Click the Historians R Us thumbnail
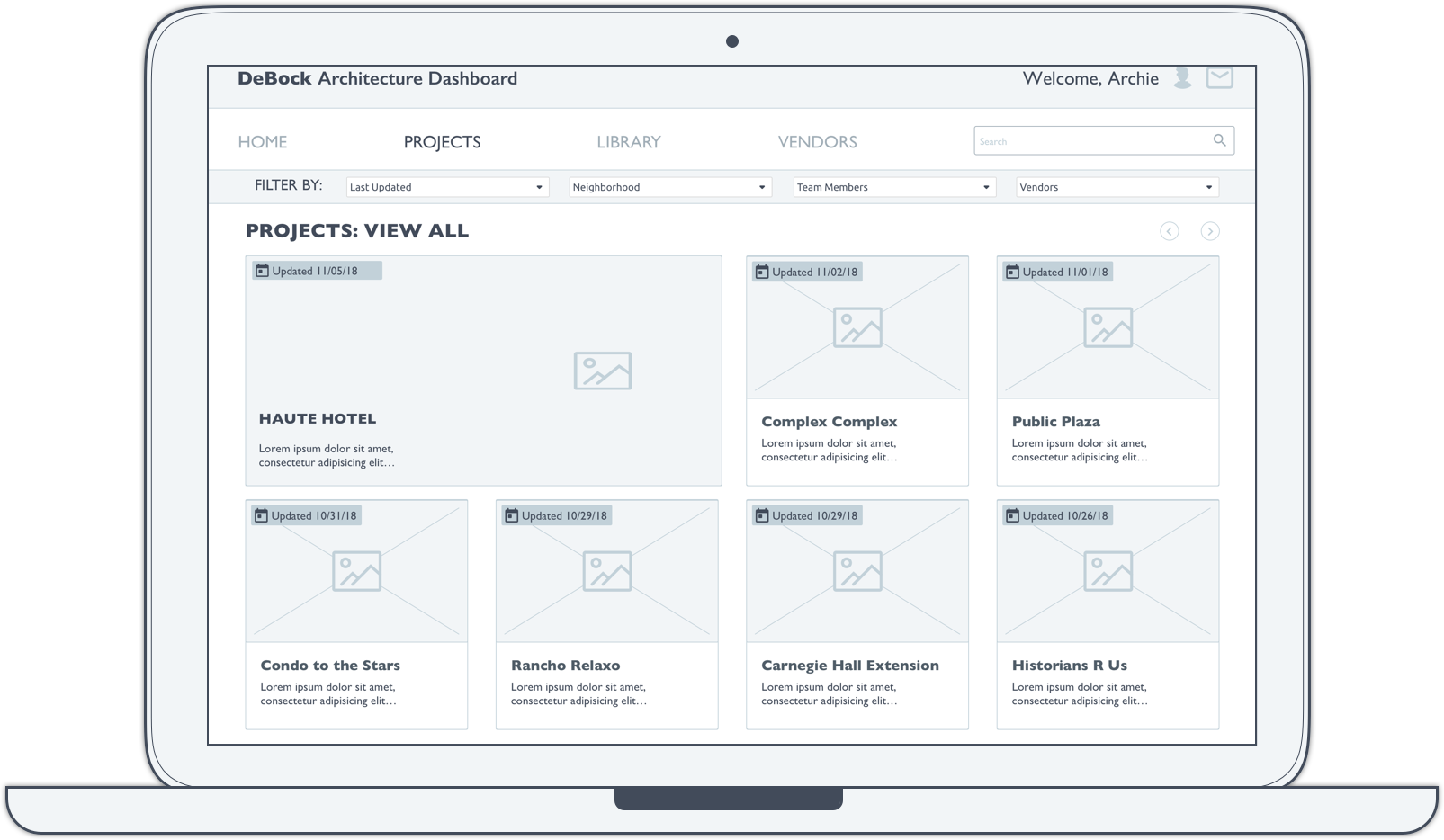The height and width of the screenshot is (840, 1444). coord(1108,571)
